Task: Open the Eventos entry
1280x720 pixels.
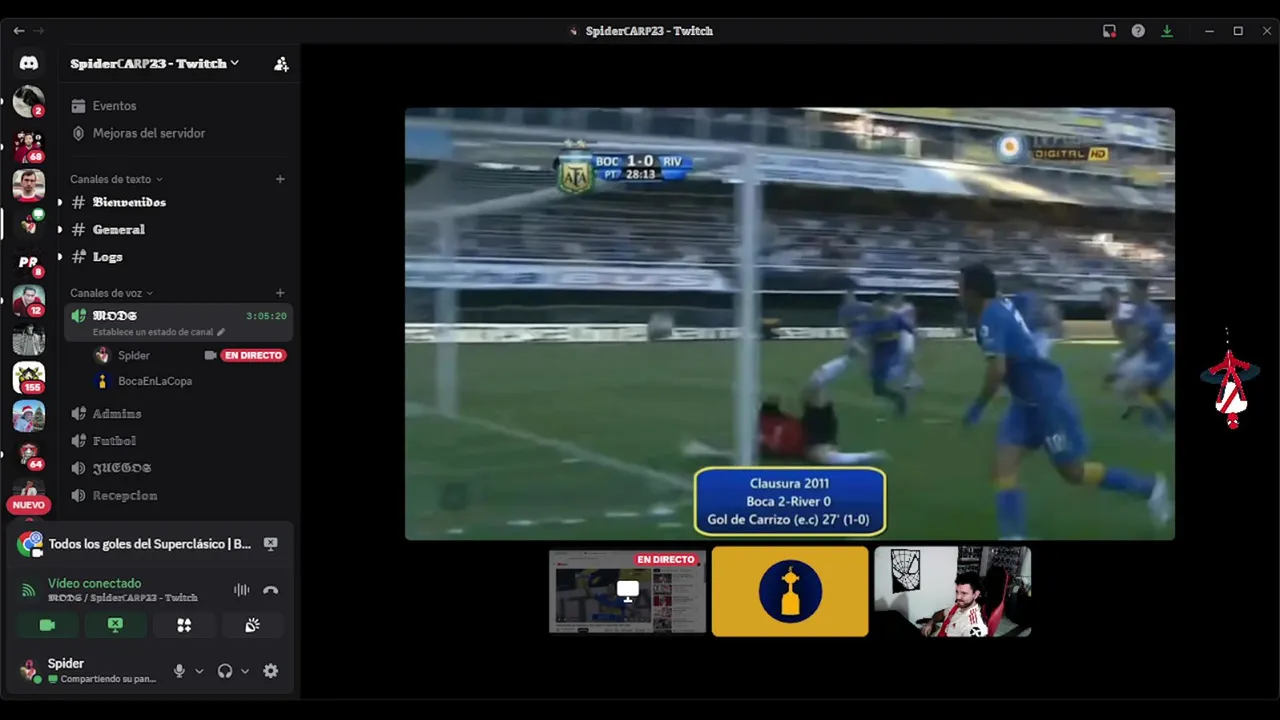Action: pos(178,106)
